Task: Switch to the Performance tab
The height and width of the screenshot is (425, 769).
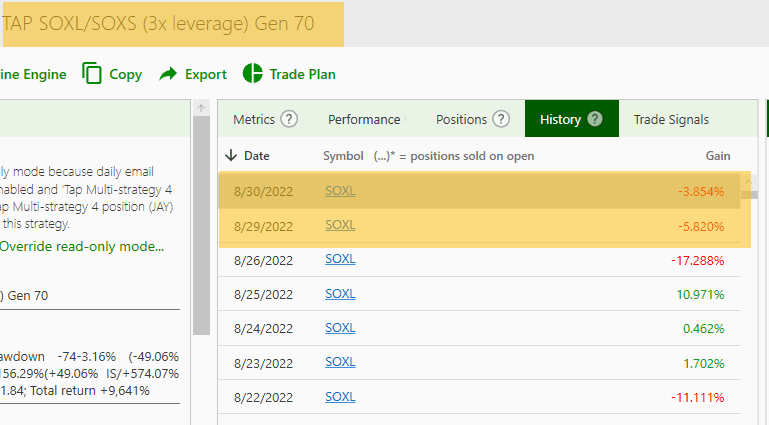Action: click(x=364, y=119)
